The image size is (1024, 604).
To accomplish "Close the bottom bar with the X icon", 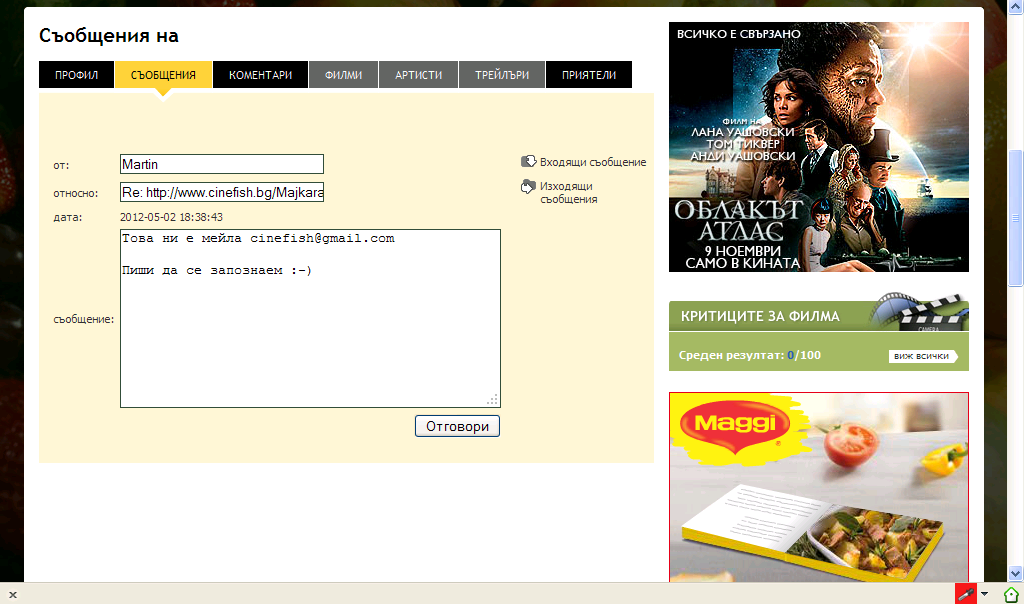I will point(13,594).
